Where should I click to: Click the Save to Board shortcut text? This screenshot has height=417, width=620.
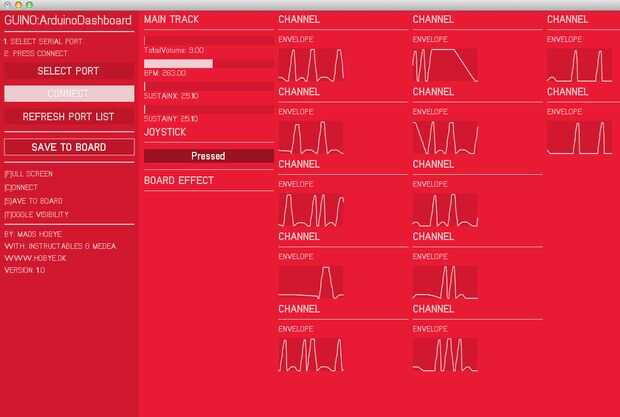(x=33, y=201)
